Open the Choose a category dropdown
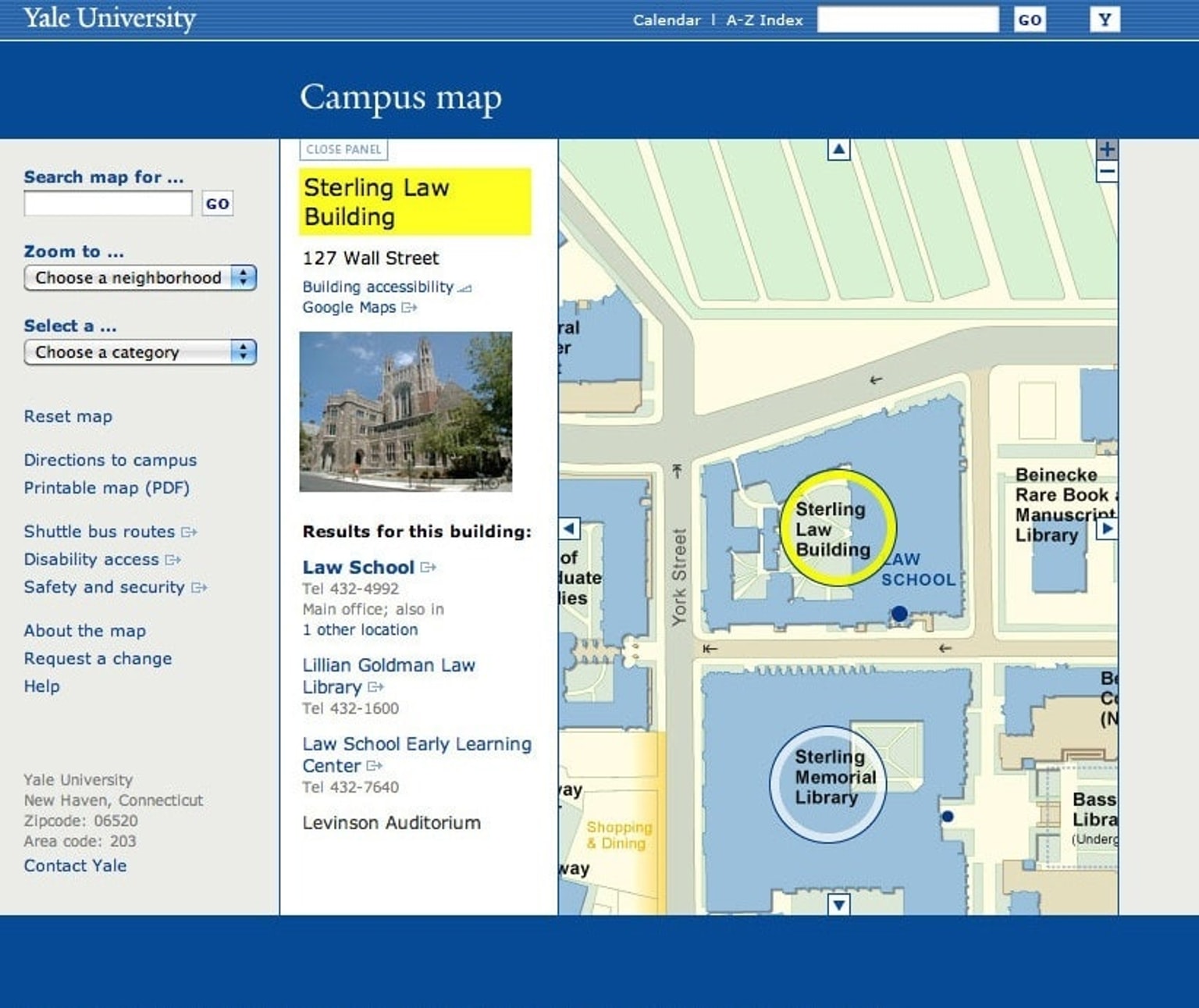Screen dimensions: 1199x1008 (141, 352)
